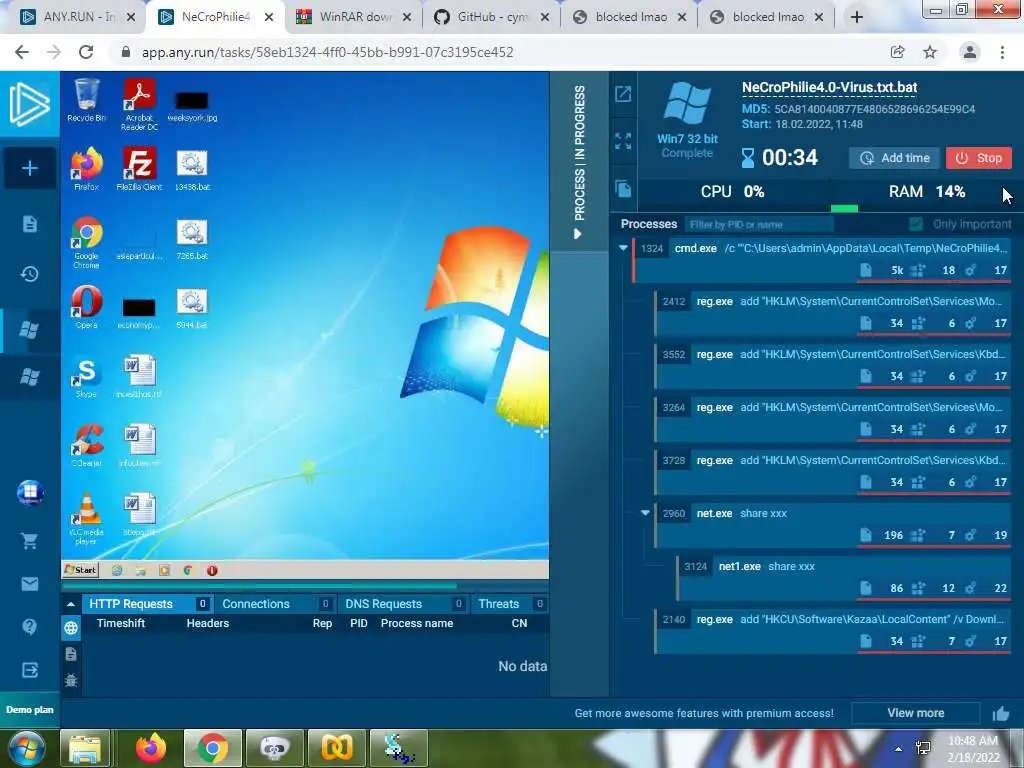Click VM Start button
The width and height of the screenshot is (1024, 768).
point(80,570)
